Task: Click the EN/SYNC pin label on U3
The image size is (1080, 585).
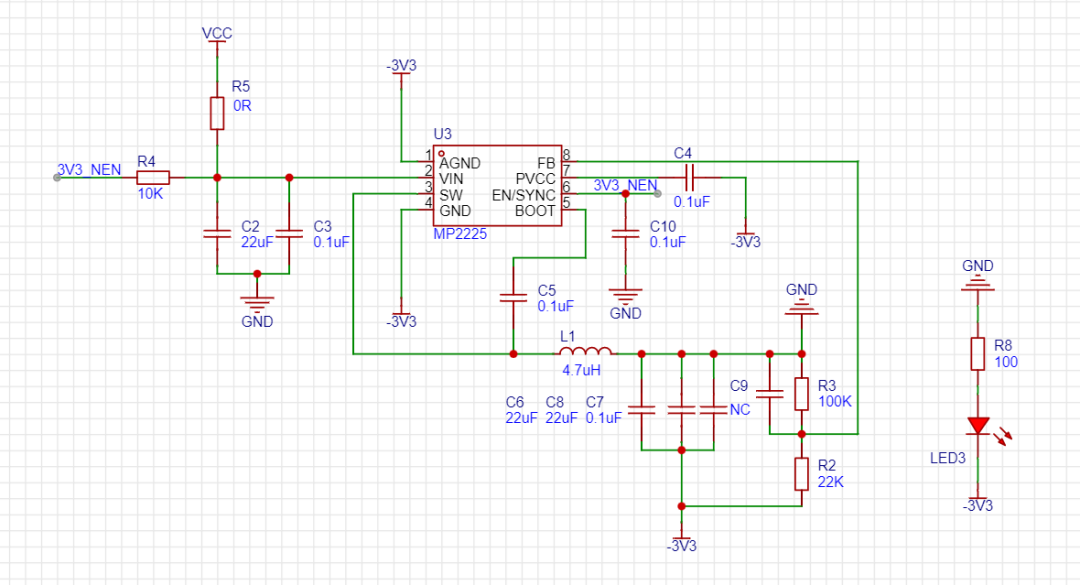Action: point(523,193)
